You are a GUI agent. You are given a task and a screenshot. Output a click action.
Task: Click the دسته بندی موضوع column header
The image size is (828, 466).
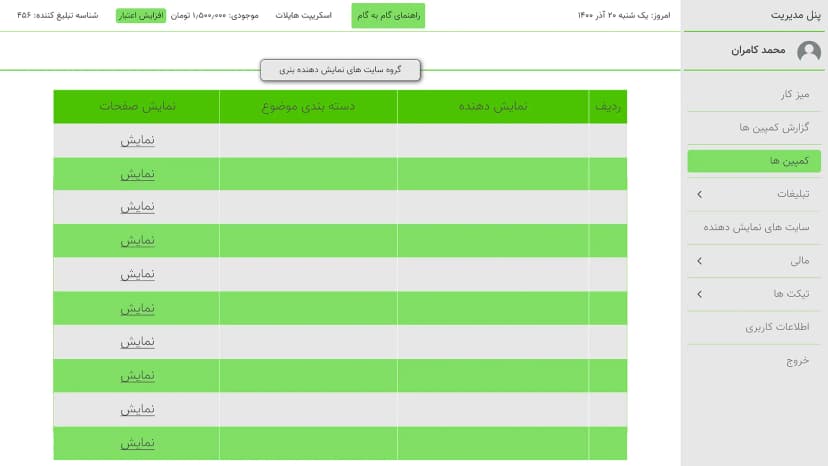308,107
